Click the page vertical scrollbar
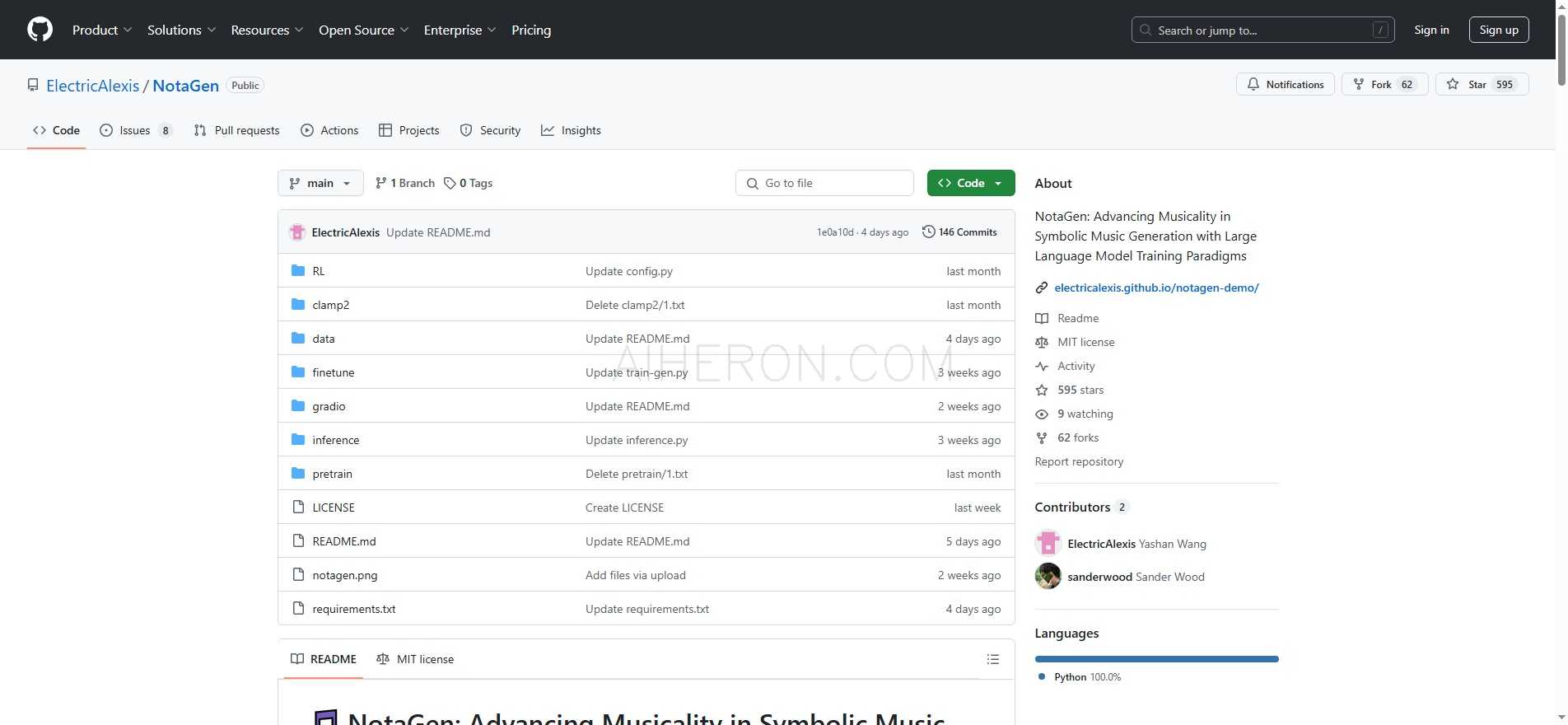The height and width of the screenshot is (725, 1568). click(x=1561, y=49)
